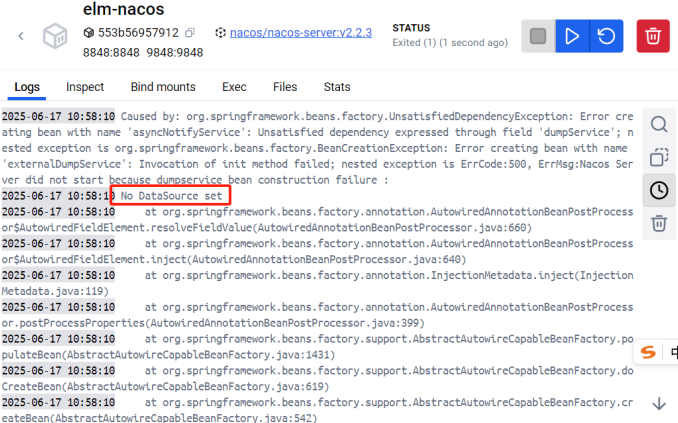Jump to the logs bottom with the down arrow

(x=659, y=403)
